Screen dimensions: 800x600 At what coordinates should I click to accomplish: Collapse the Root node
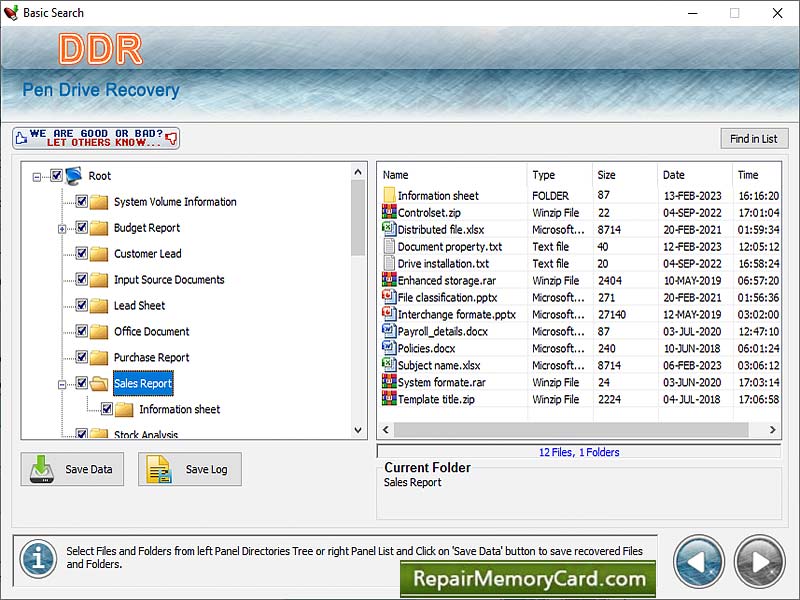click(38, 175)
